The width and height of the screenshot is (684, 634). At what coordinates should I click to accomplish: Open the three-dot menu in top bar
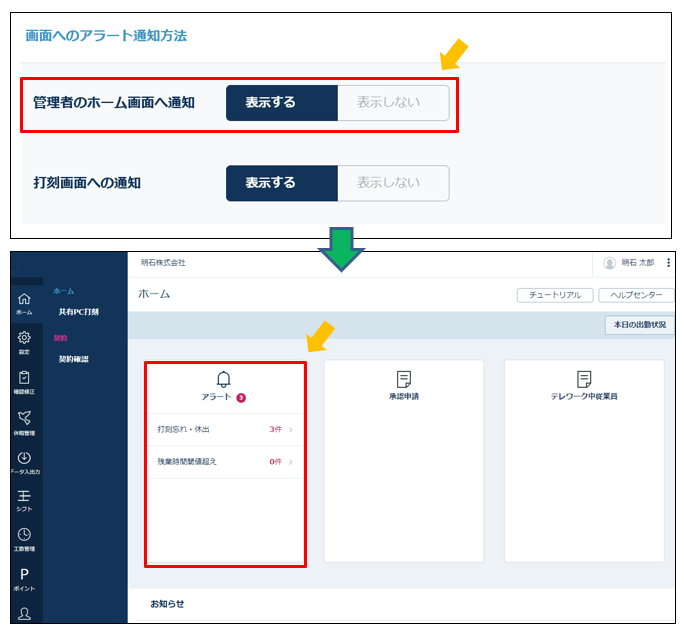point(668,263)
